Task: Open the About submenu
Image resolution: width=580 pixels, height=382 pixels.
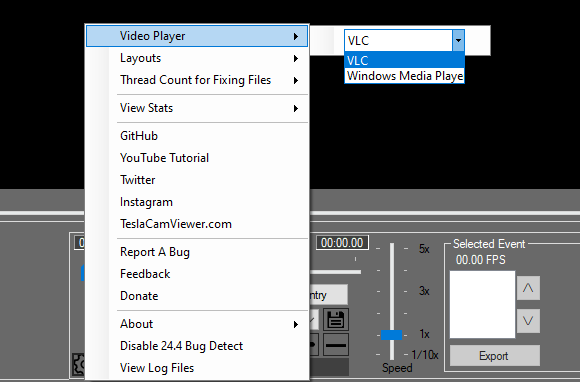Action: 197,324
